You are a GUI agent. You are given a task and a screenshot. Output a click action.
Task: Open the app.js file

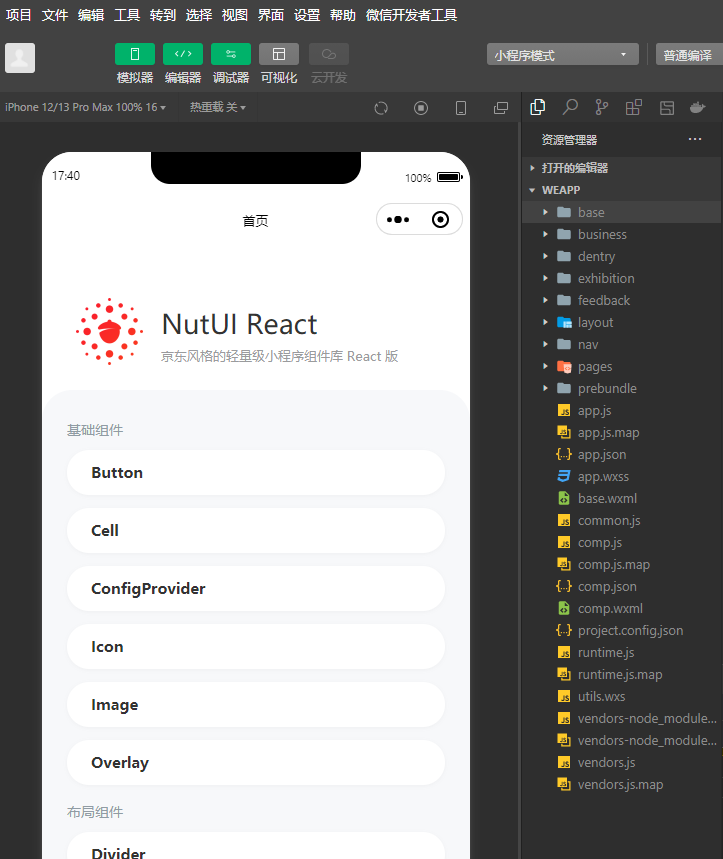pos(622,410)
